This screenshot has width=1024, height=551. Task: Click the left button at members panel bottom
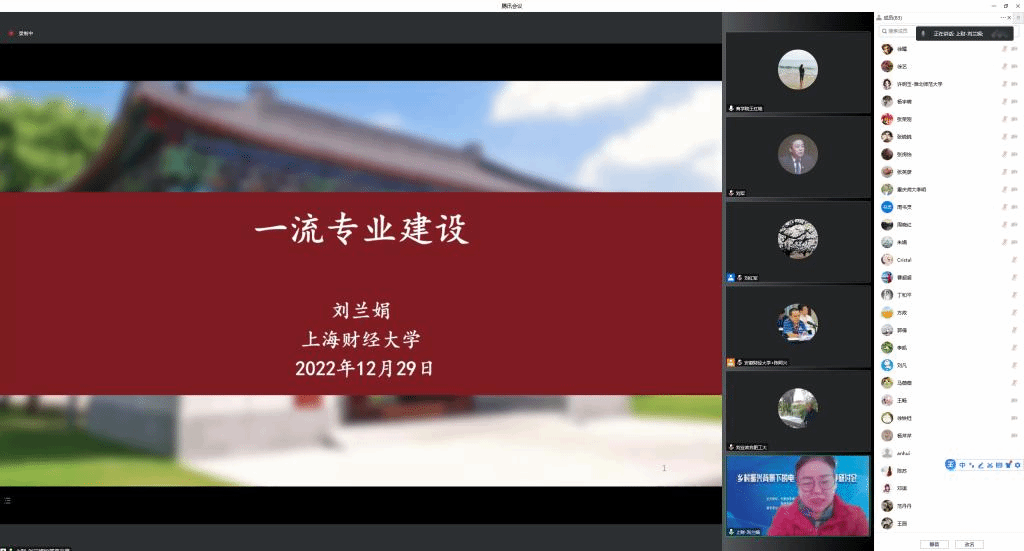click(935, 544)
